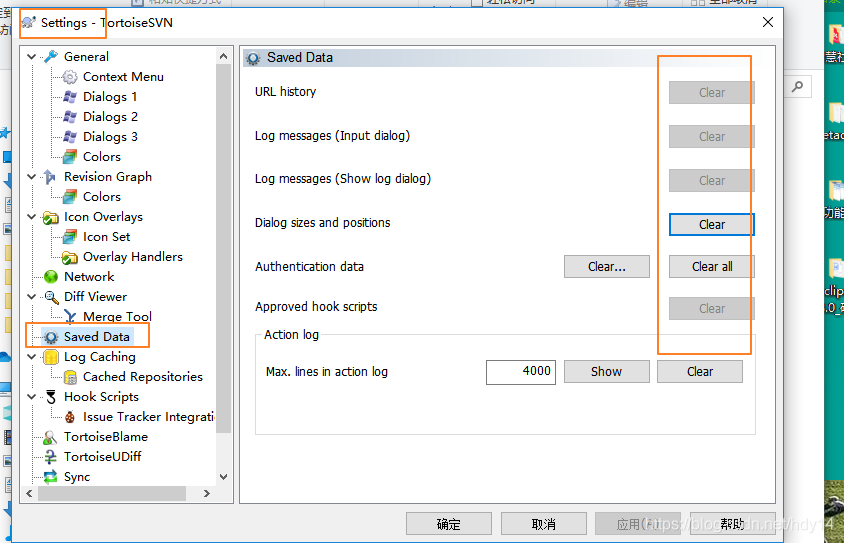Click the Hook Scripts hook icon
The width and height of the screenshot is (844, 543).
click(x=51, y=397)
